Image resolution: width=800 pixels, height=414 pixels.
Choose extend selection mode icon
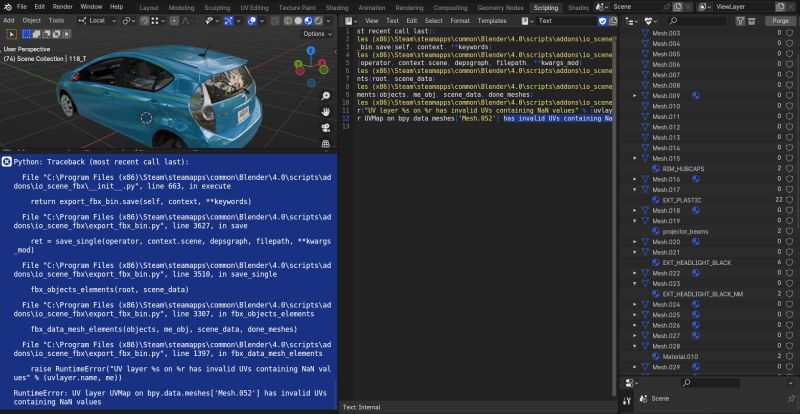(36, 34)
